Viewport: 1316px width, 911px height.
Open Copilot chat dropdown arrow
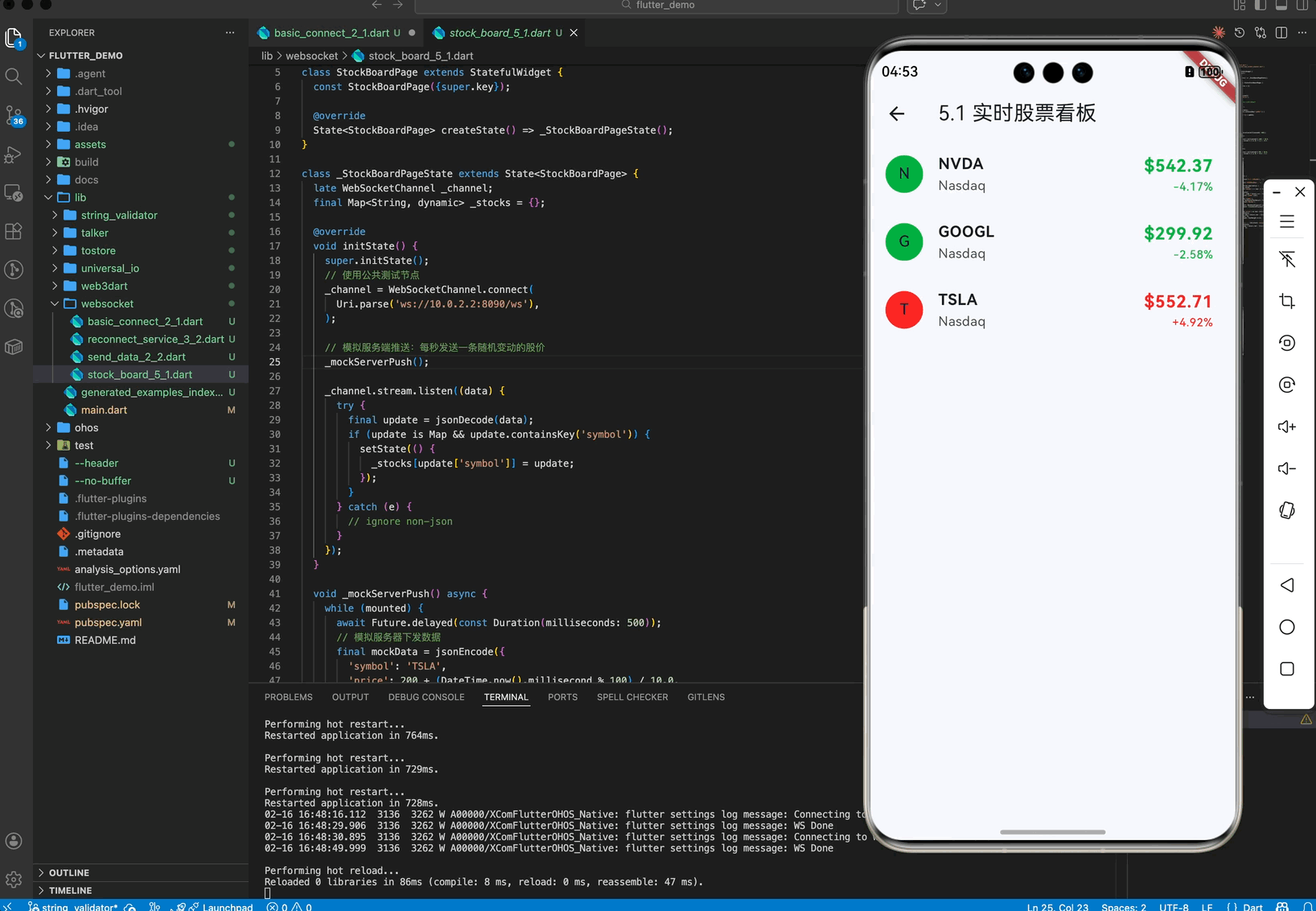pyautogui.click(x=938, y=5)
